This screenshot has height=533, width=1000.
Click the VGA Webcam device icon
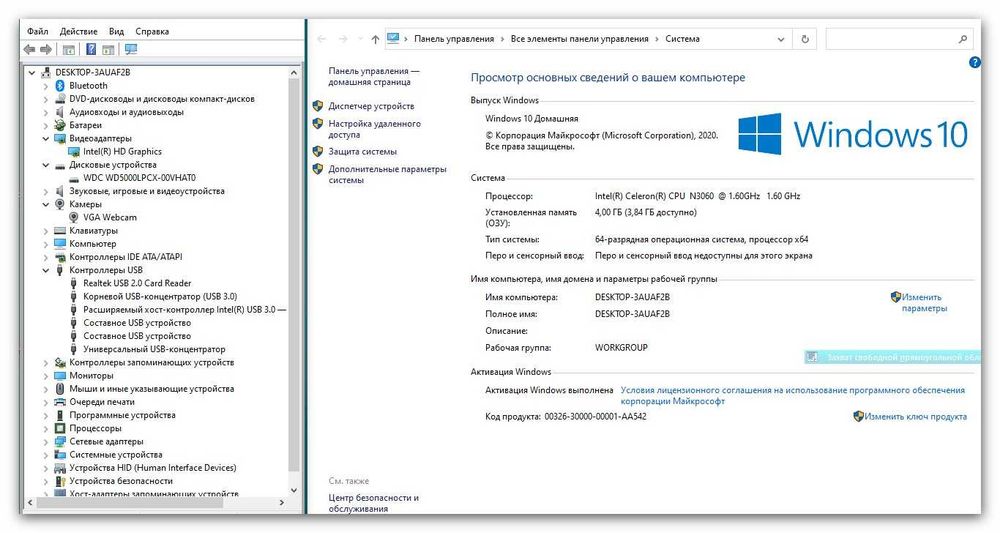pyautogui.click(x=74, y=217)
